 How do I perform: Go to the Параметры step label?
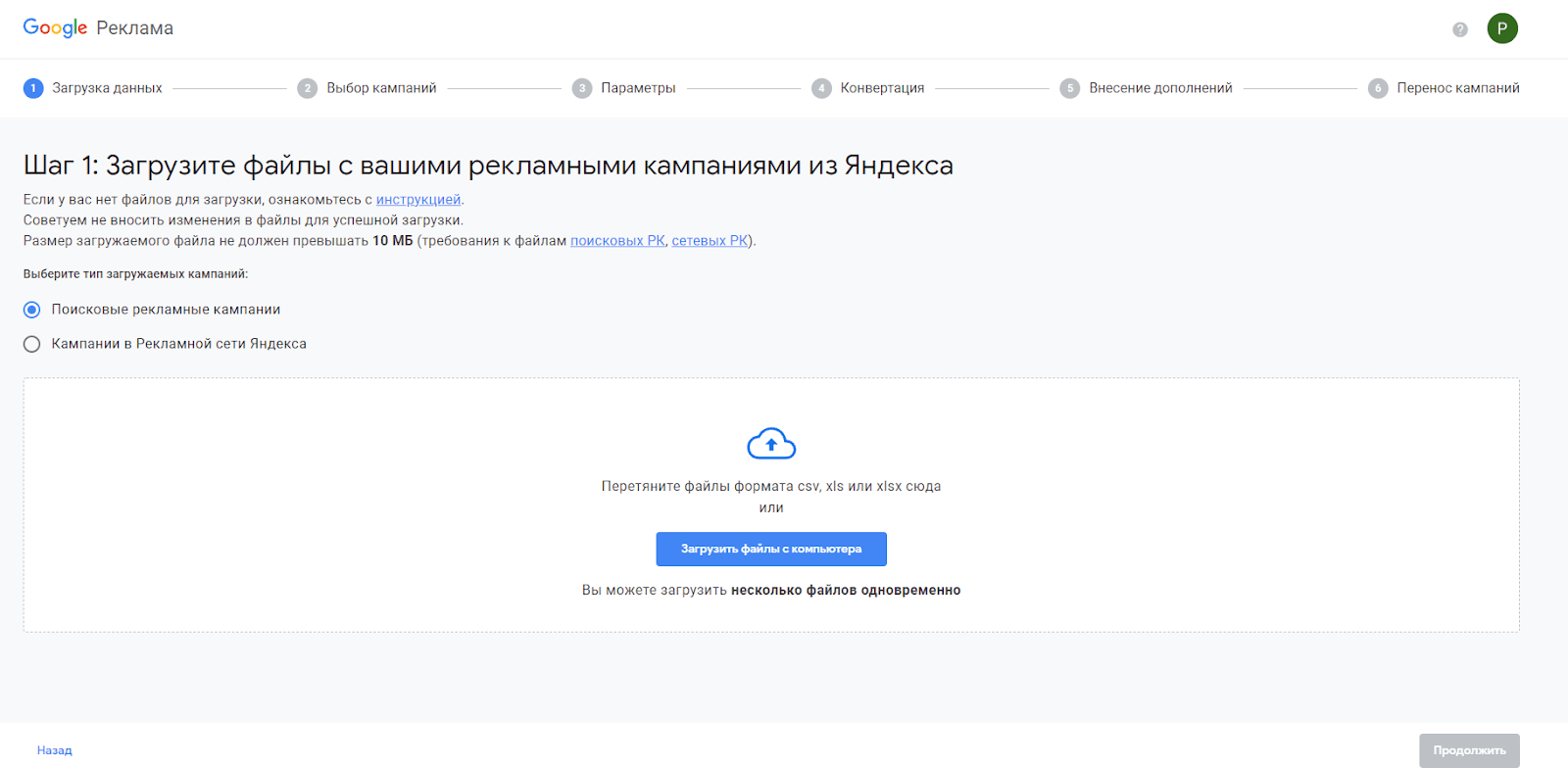638,88
